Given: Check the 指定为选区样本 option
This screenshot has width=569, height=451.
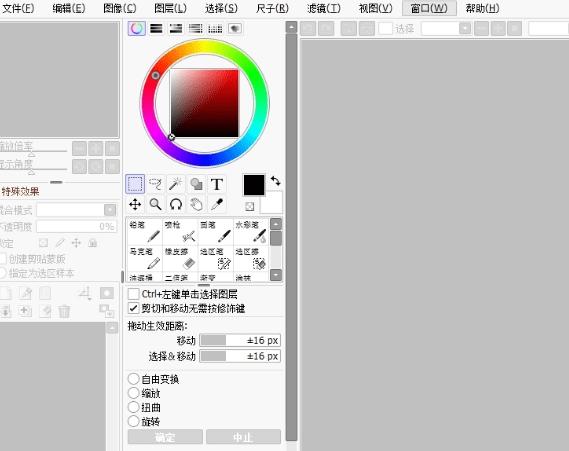Looking at the screenshot, I should pos(3,273).
